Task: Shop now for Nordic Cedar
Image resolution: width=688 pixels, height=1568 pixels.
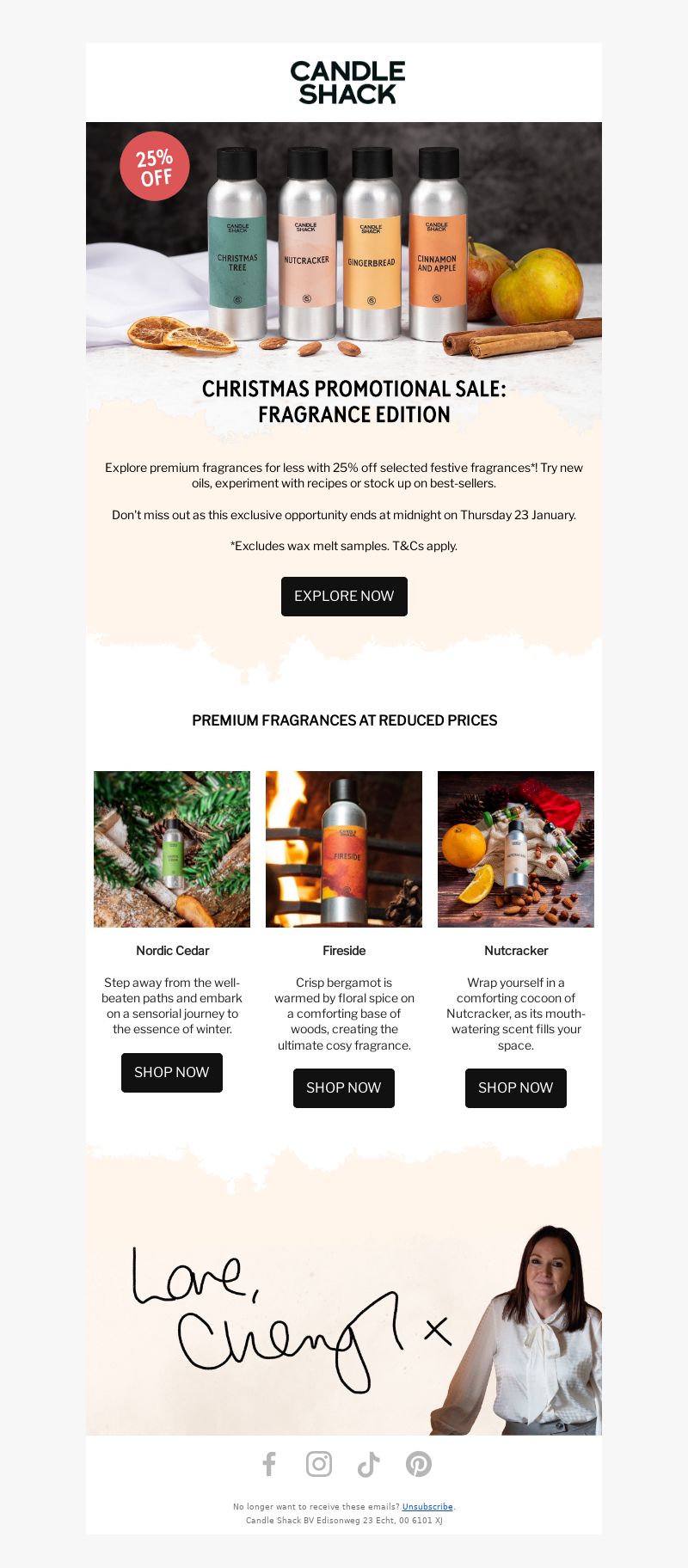Action: pyautogui.click(x=172, y=1073)
